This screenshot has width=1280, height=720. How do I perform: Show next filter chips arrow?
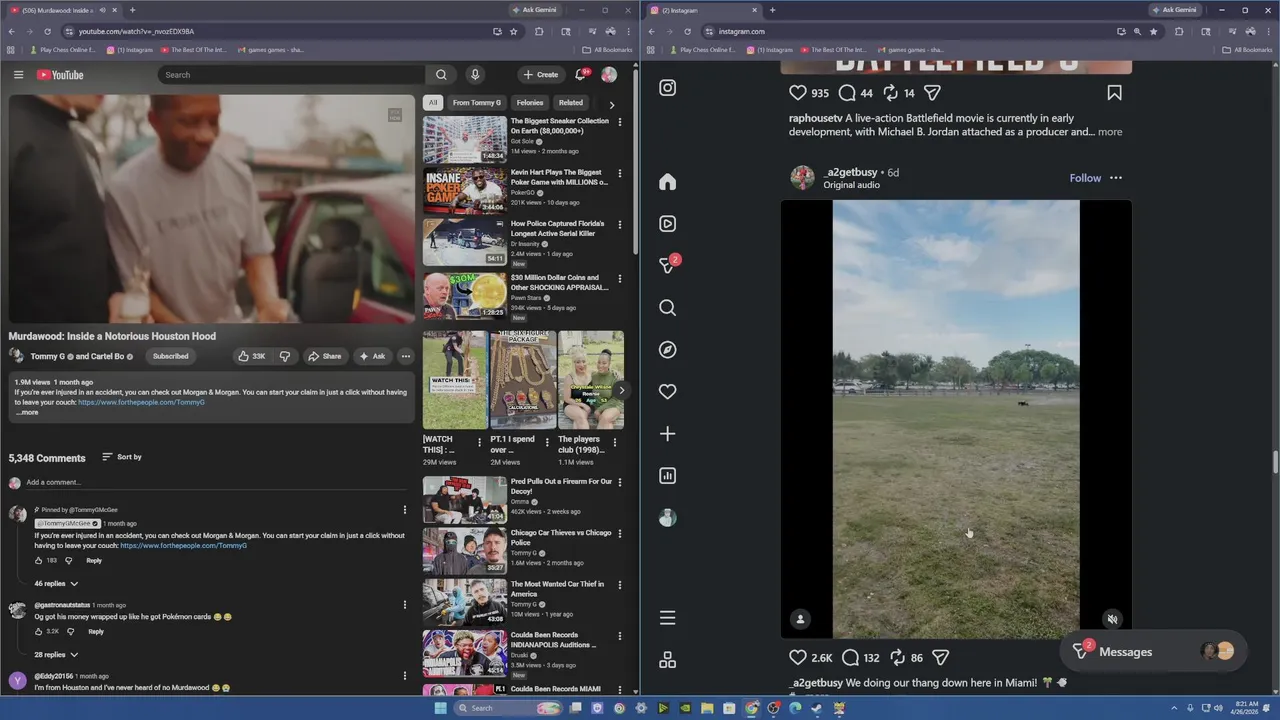(612, 104)
